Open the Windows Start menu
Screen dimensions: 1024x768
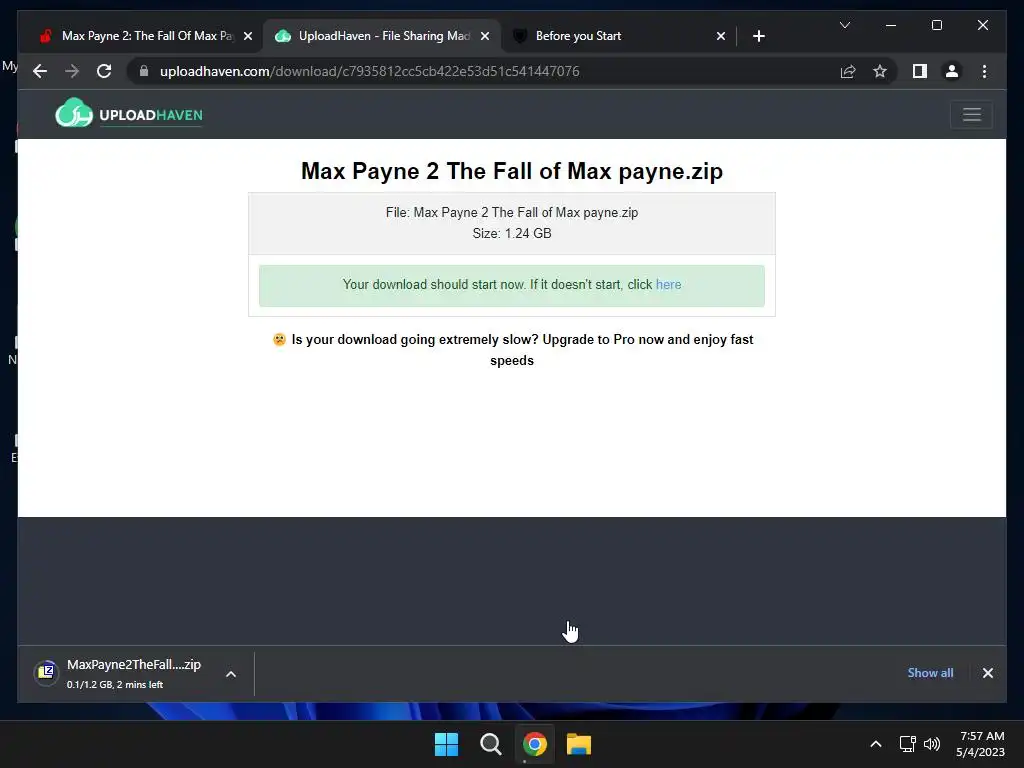pyautogui.click(x=447, y=744)
